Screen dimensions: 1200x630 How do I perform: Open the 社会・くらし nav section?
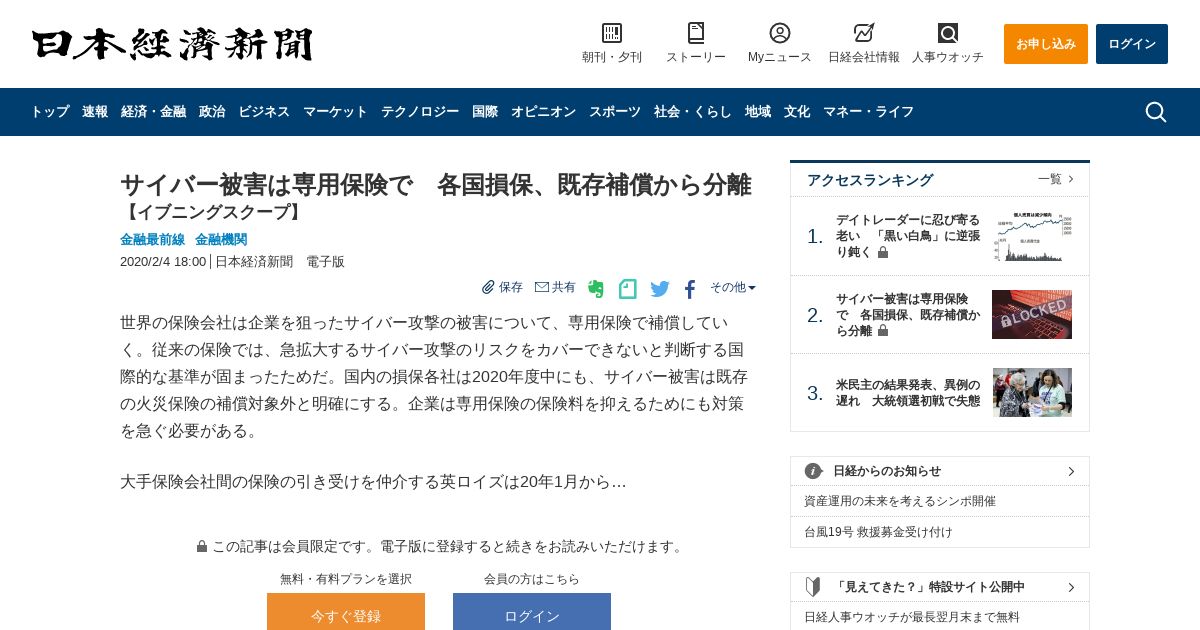click(693, 112)
